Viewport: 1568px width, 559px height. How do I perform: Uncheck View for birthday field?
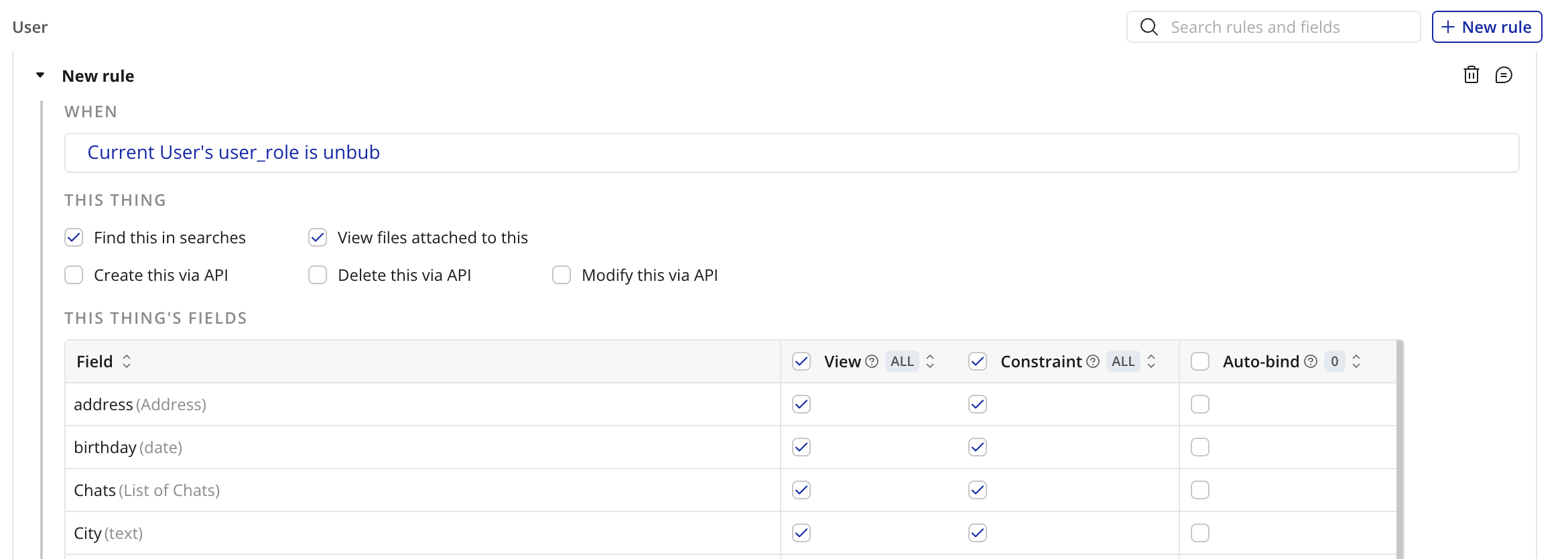click(801, 447)
